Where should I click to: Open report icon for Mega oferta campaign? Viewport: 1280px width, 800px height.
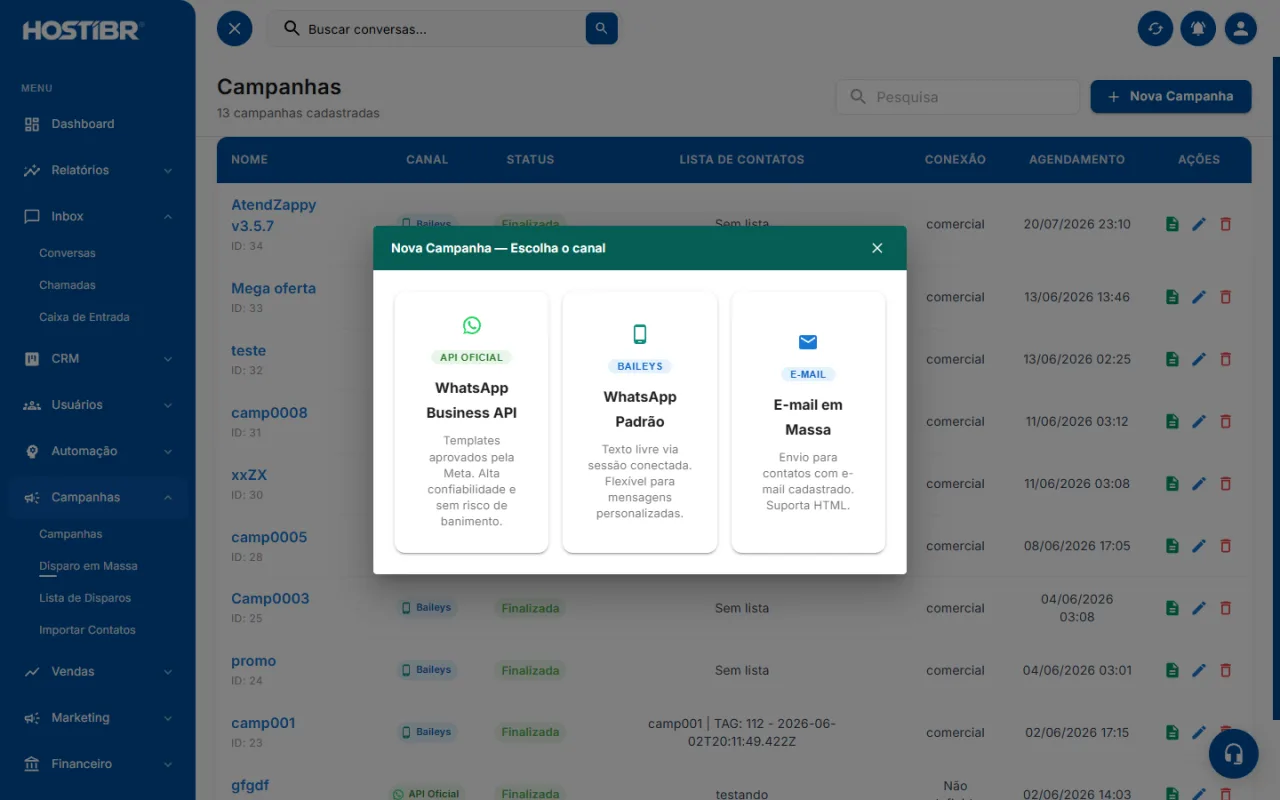[x=1172, y=297]
